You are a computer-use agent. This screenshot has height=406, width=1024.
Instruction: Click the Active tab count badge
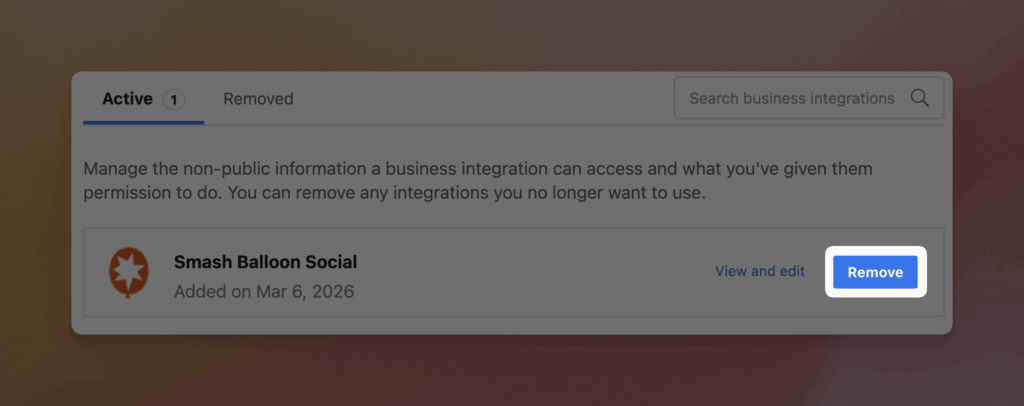point(174,99)
